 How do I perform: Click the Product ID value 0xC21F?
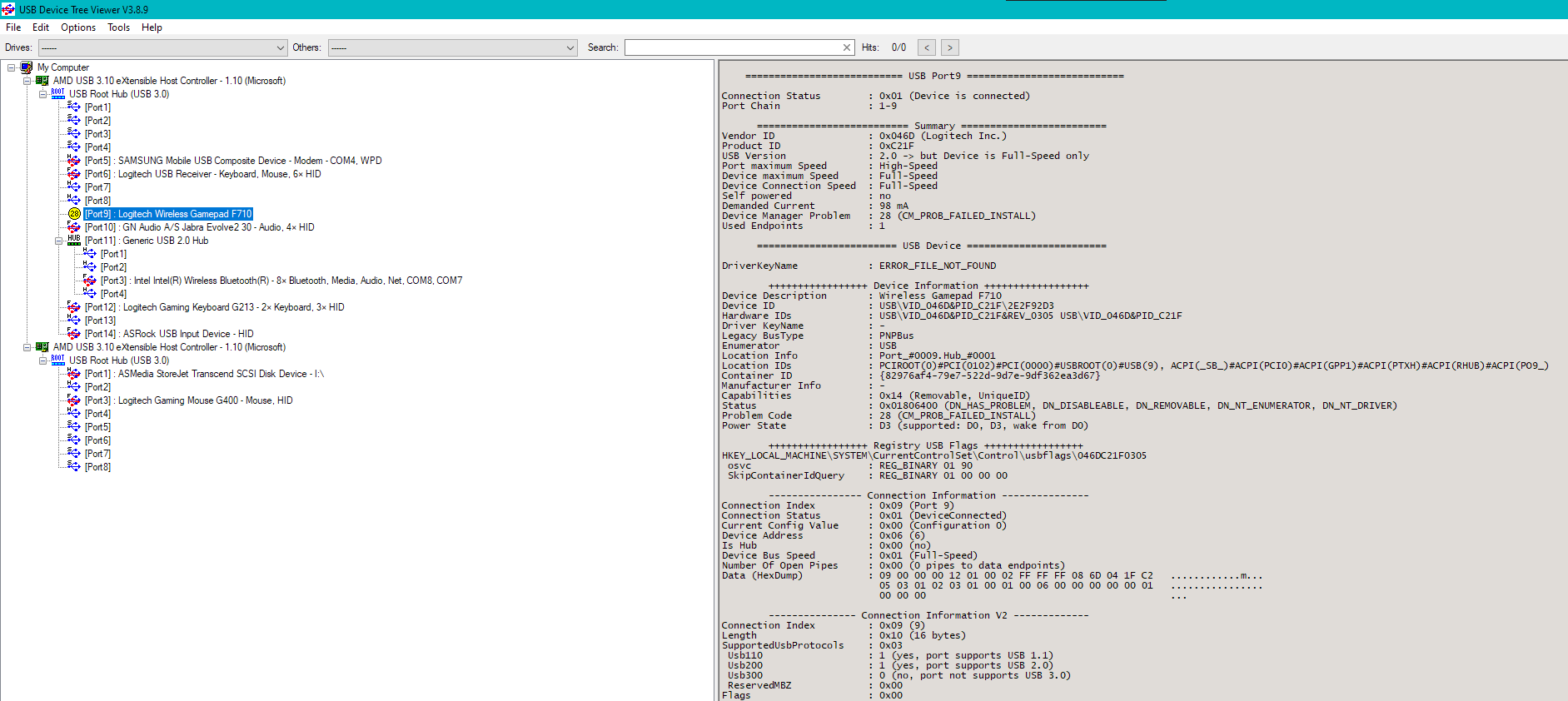click(x=896, y=146)
